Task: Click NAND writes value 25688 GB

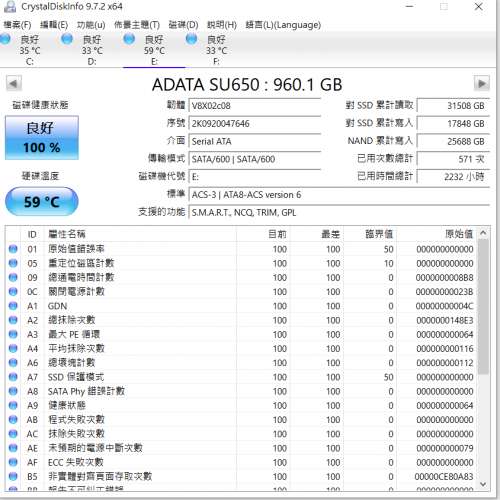Action: 453,141
